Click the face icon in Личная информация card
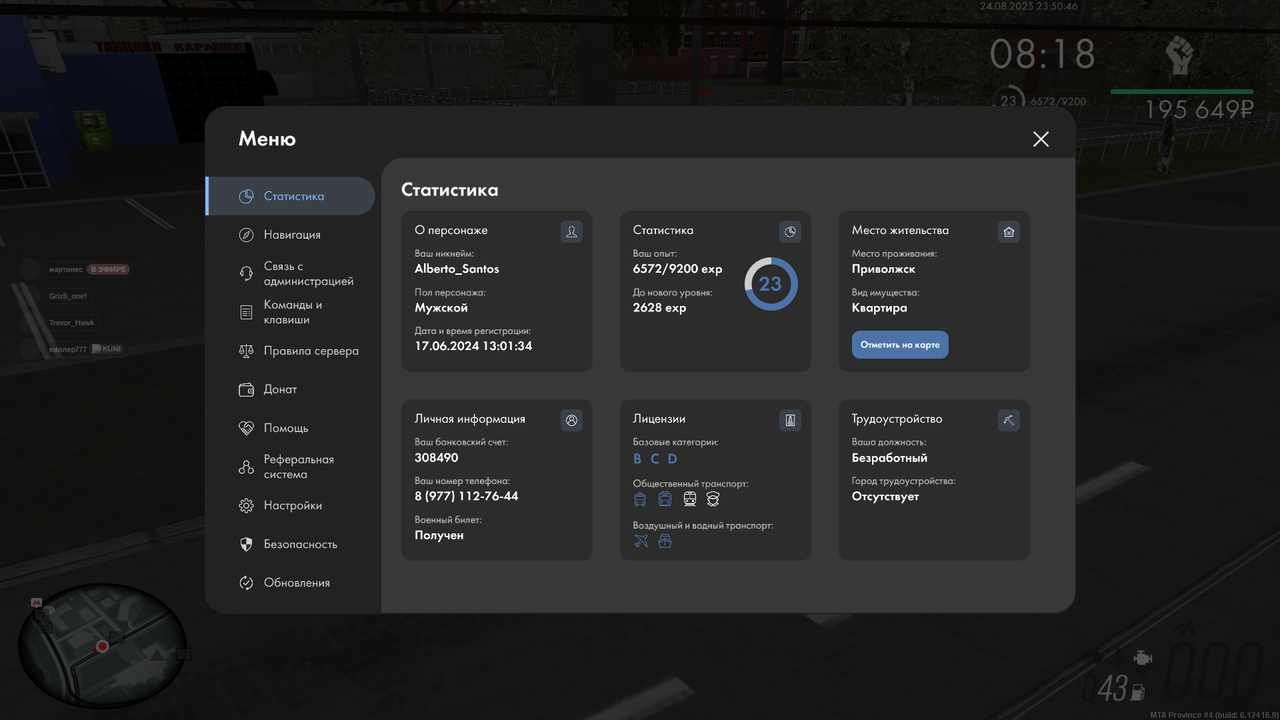This screenshot has height=720, width=1280. pos(571,420)
